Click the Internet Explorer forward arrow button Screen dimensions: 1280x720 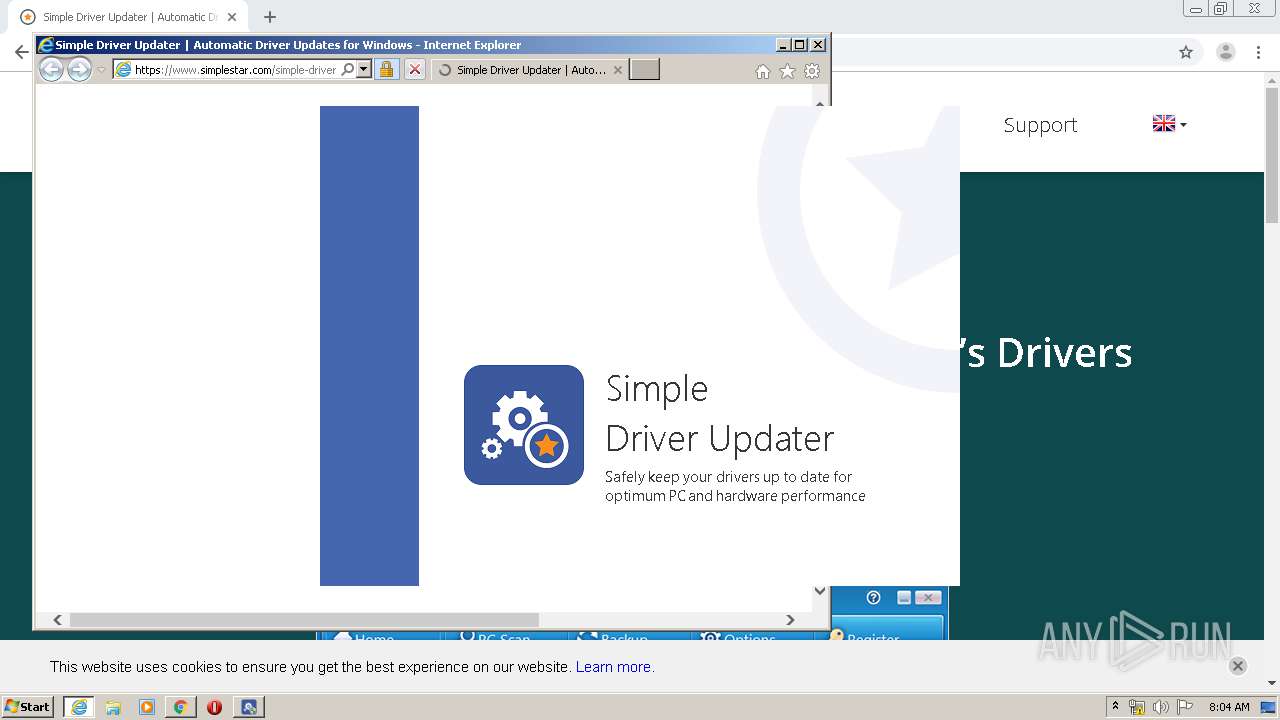79,70
